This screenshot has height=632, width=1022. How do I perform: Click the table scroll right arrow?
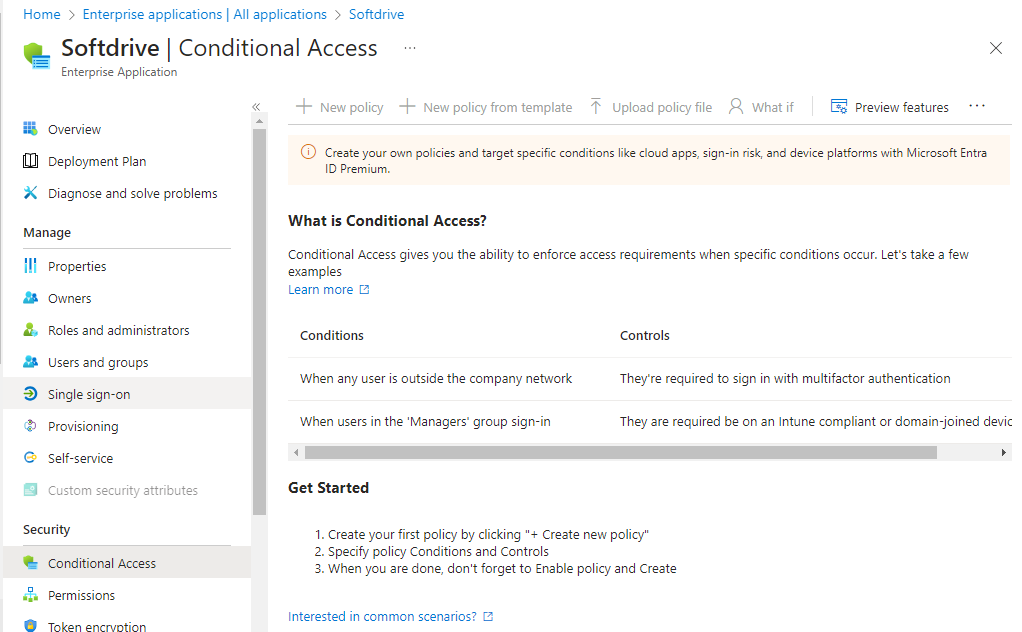1003,452
